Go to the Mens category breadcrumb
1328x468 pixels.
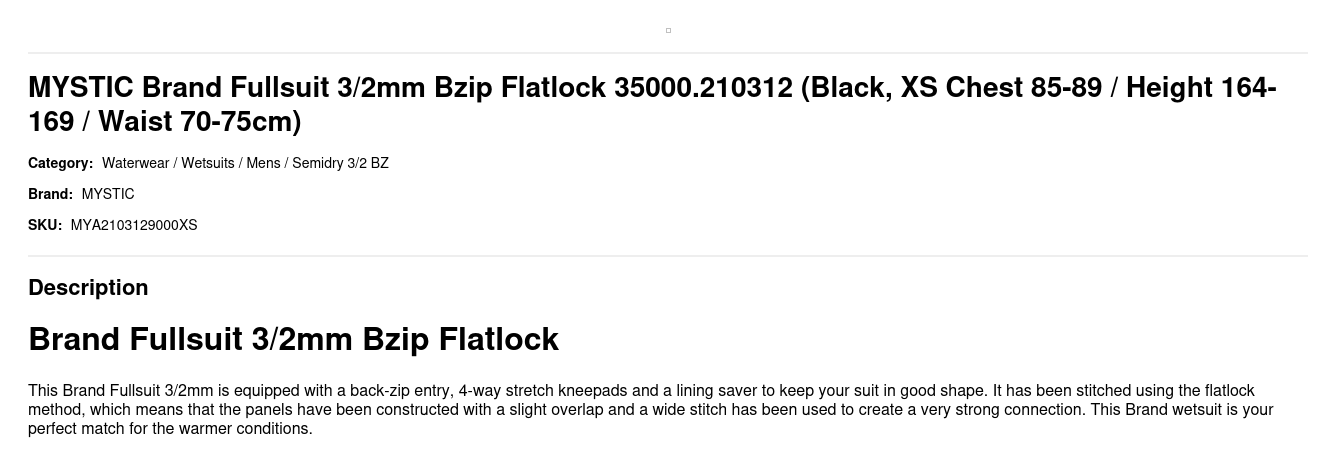coord(263,163)
